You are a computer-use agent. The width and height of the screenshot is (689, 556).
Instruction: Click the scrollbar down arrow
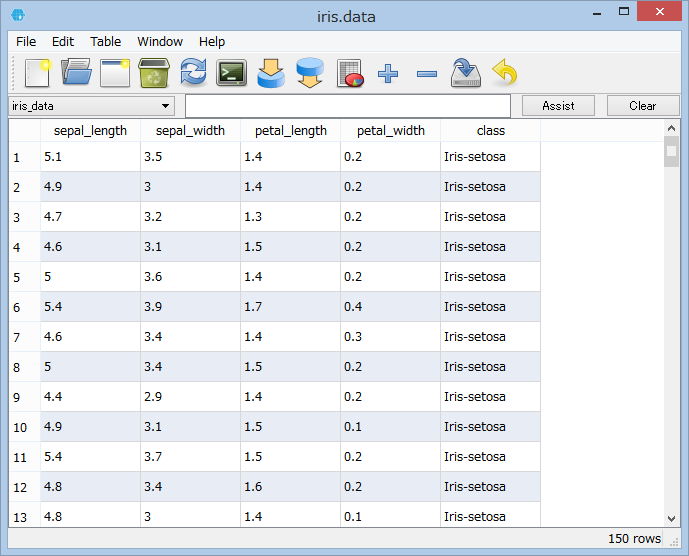(671, 519)
